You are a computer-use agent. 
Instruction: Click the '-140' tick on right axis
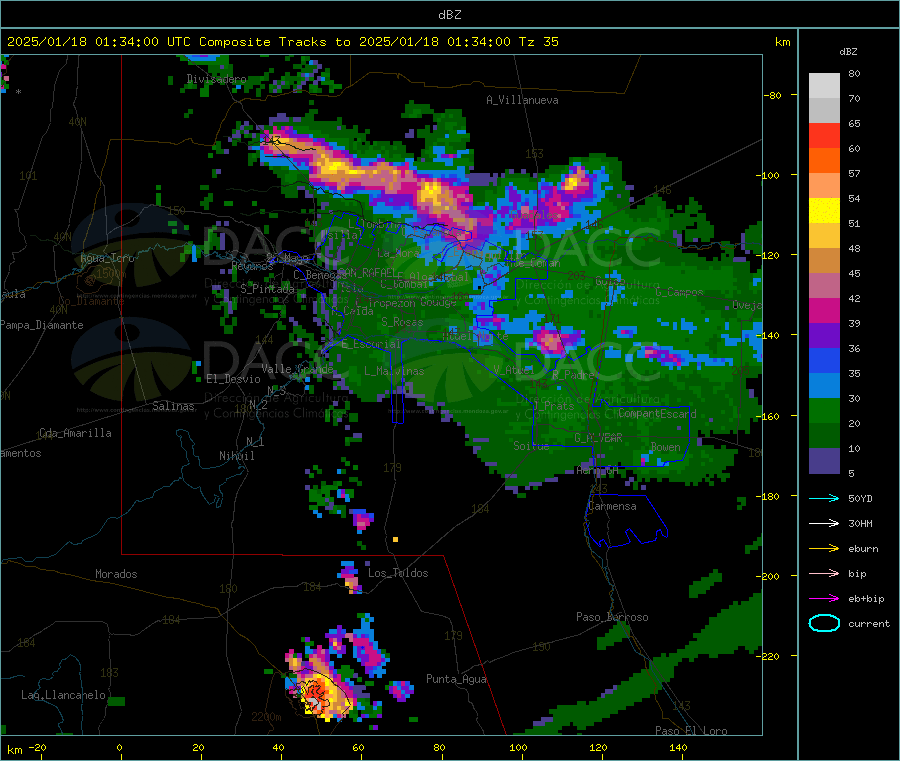click(x=770, y=335)
